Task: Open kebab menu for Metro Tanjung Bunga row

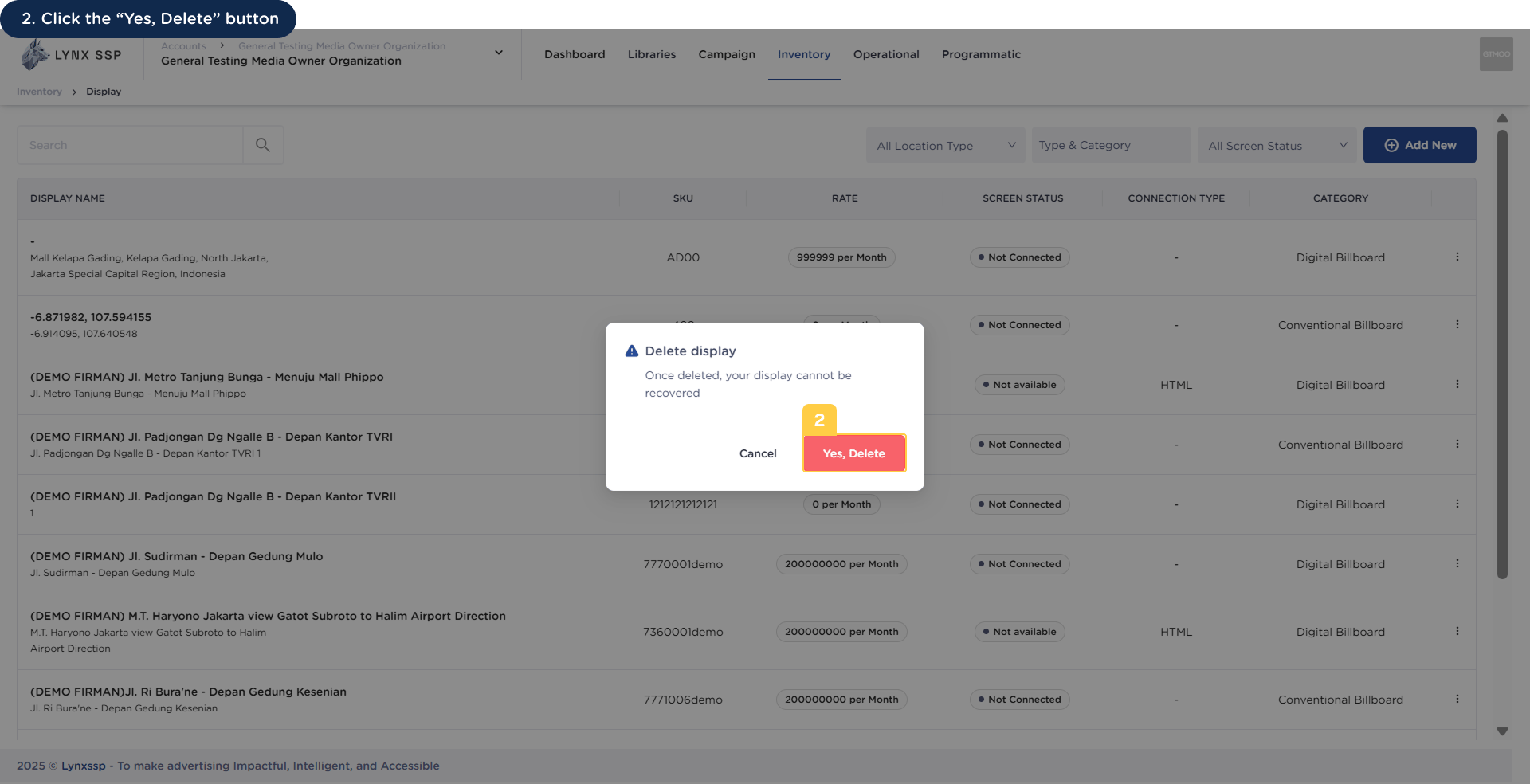Action: (1457, 384)
